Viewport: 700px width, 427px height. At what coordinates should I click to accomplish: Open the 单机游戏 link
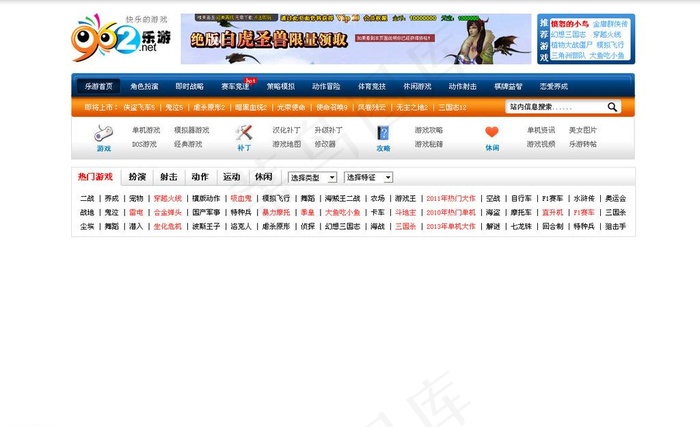(146, 130)
